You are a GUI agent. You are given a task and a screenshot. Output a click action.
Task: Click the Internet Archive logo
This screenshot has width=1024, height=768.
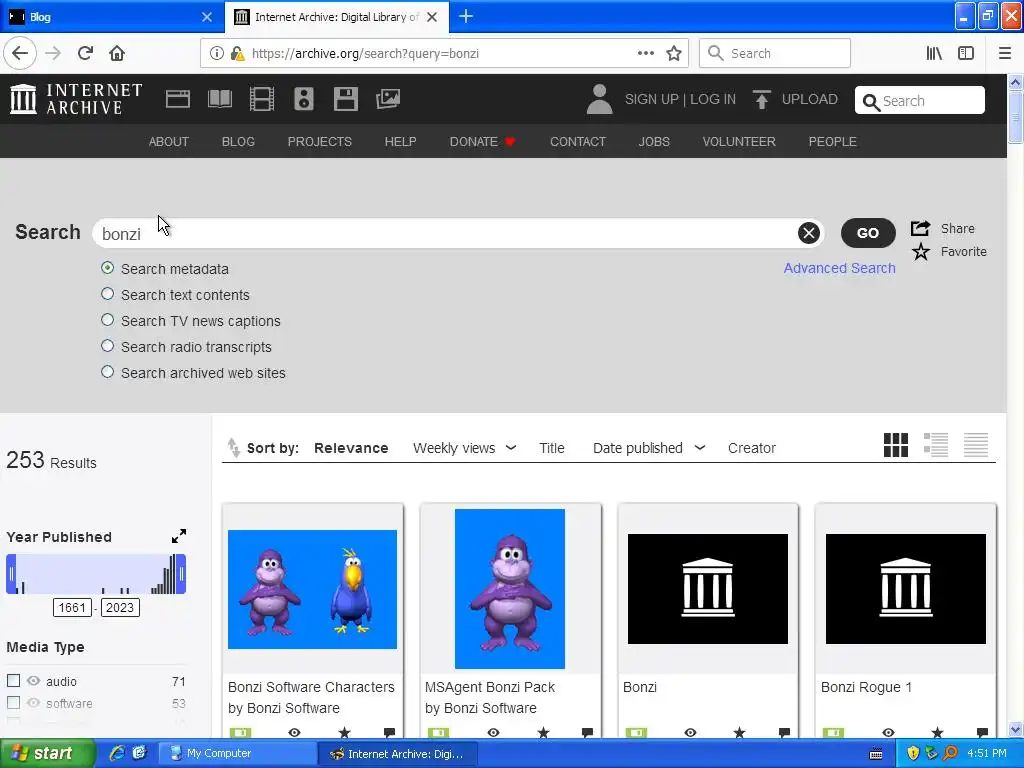pos(76,99)
